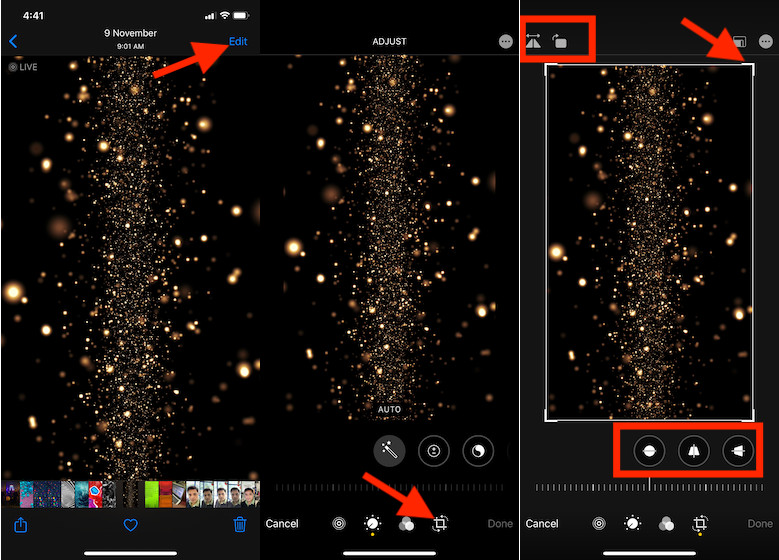Go back using the blue back chevron

point(13,41)
